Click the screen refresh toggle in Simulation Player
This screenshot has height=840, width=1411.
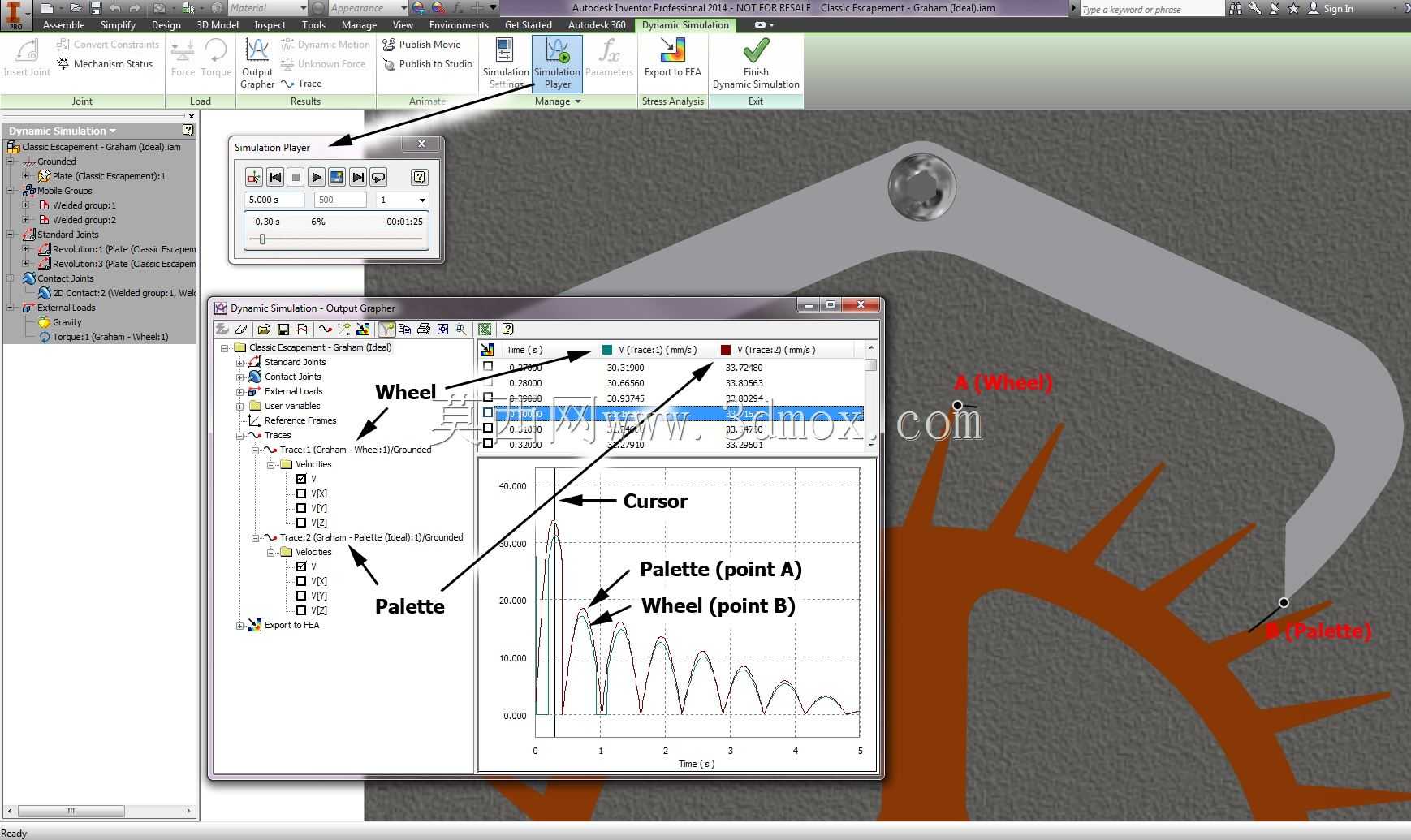point(337,177)
